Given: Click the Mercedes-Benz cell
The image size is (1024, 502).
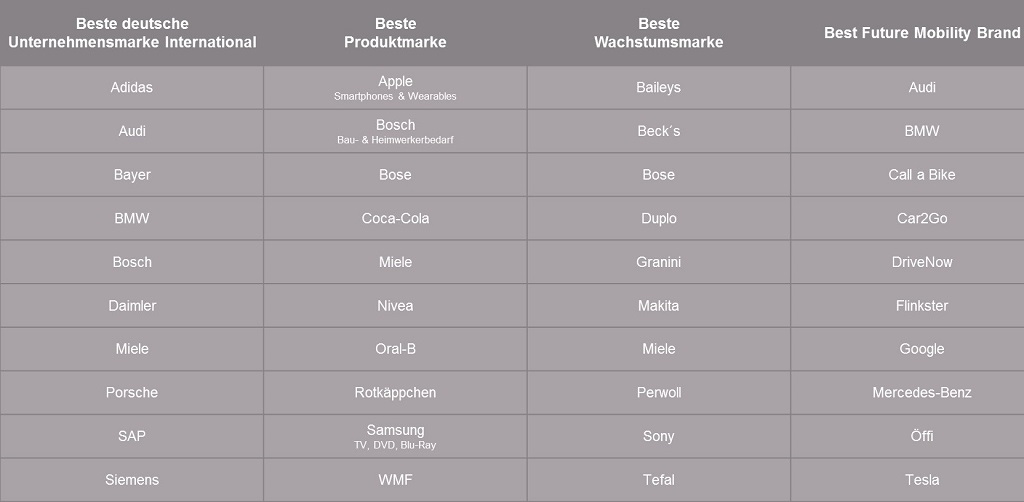Looking at the screenshot, I should click(921, 393).
